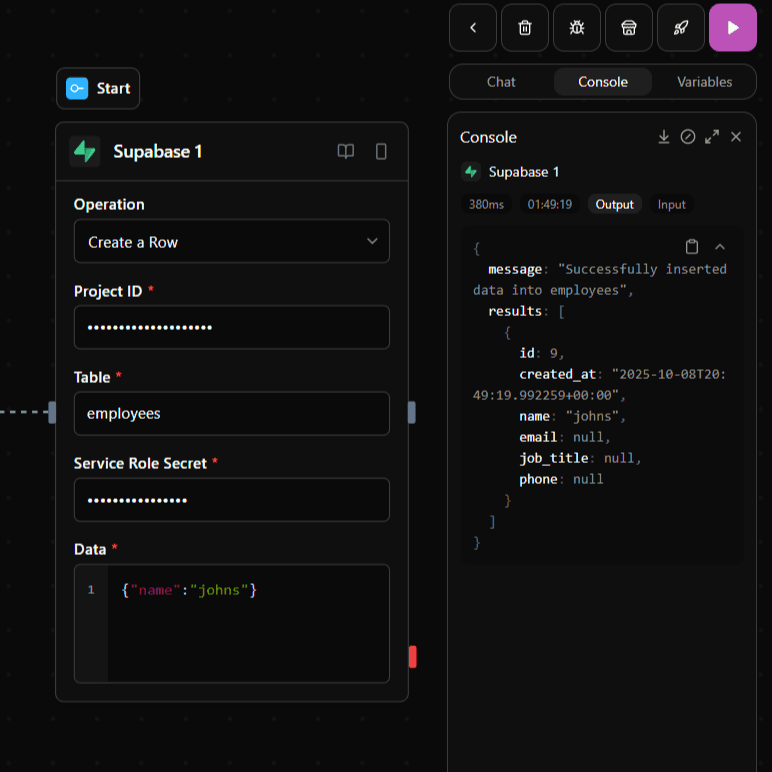Switch to the Variables tab

coord(704,82)
